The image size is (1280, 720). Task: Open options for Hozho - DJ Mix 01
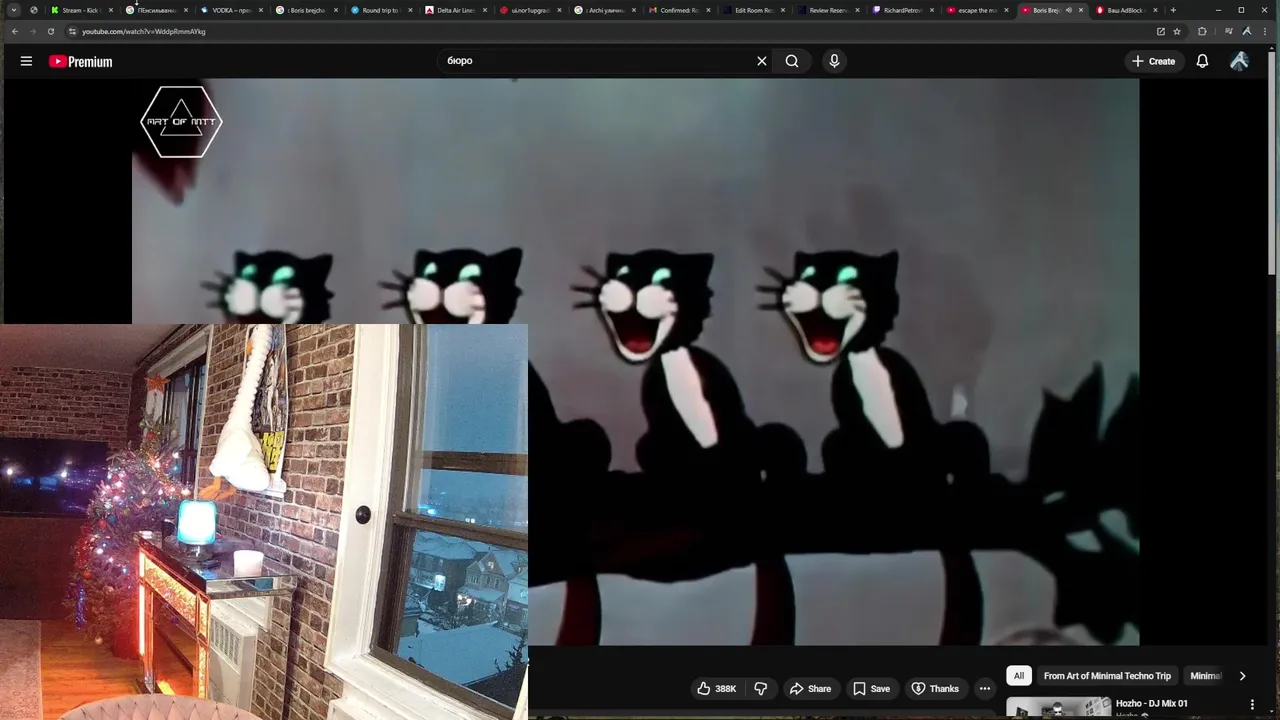tap(1252, 704)
